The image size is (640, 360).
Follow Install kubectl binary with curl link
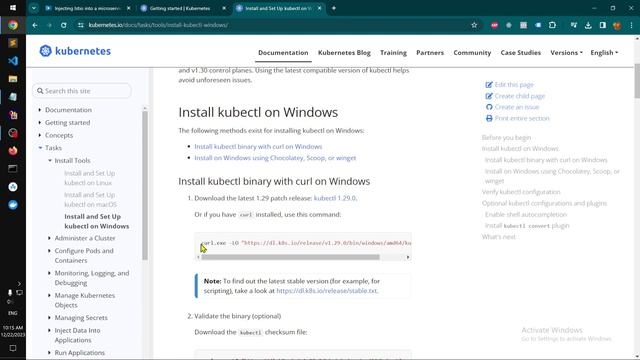pyautogui.click(x=258, y=147)
